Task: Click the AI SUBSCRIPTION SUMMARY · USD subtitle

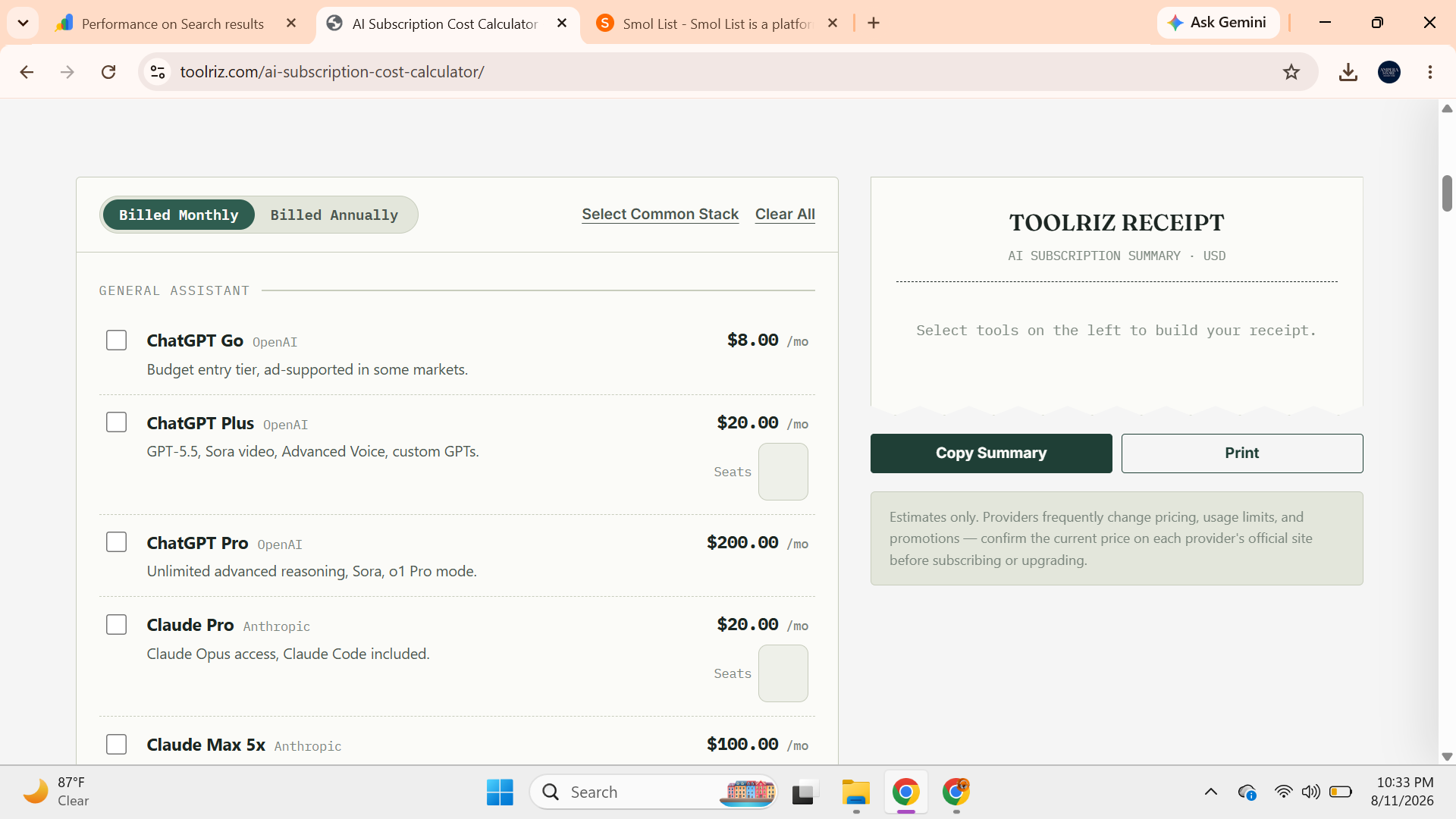Action: pyautogui.click(x=1116, y=256)
